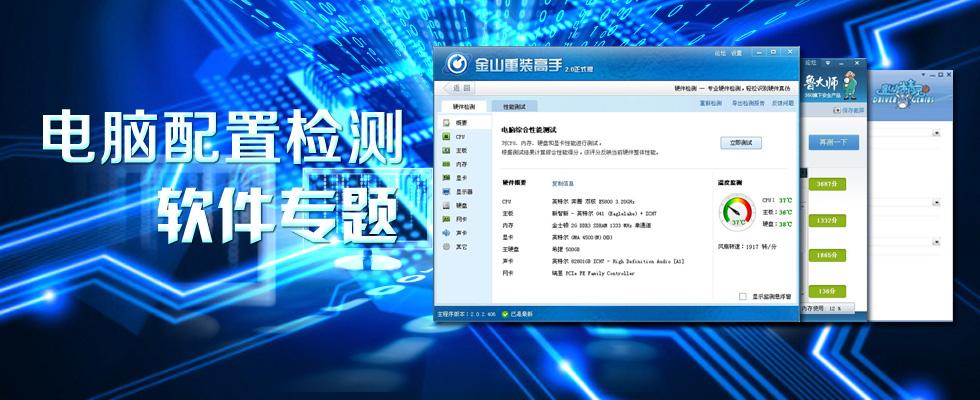Click the 主硬盘 row value 希捷 500GB
Viewport: 980px width, 400px height.
566,249
